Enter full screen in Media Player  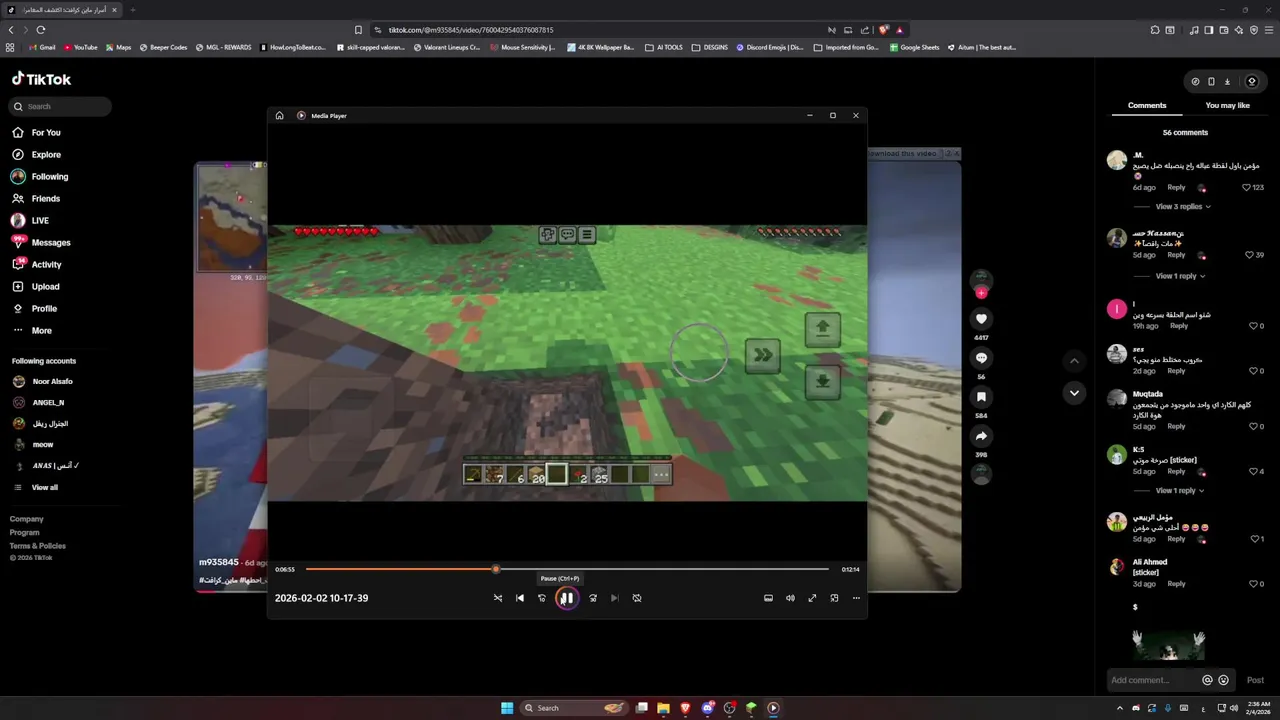812,598
